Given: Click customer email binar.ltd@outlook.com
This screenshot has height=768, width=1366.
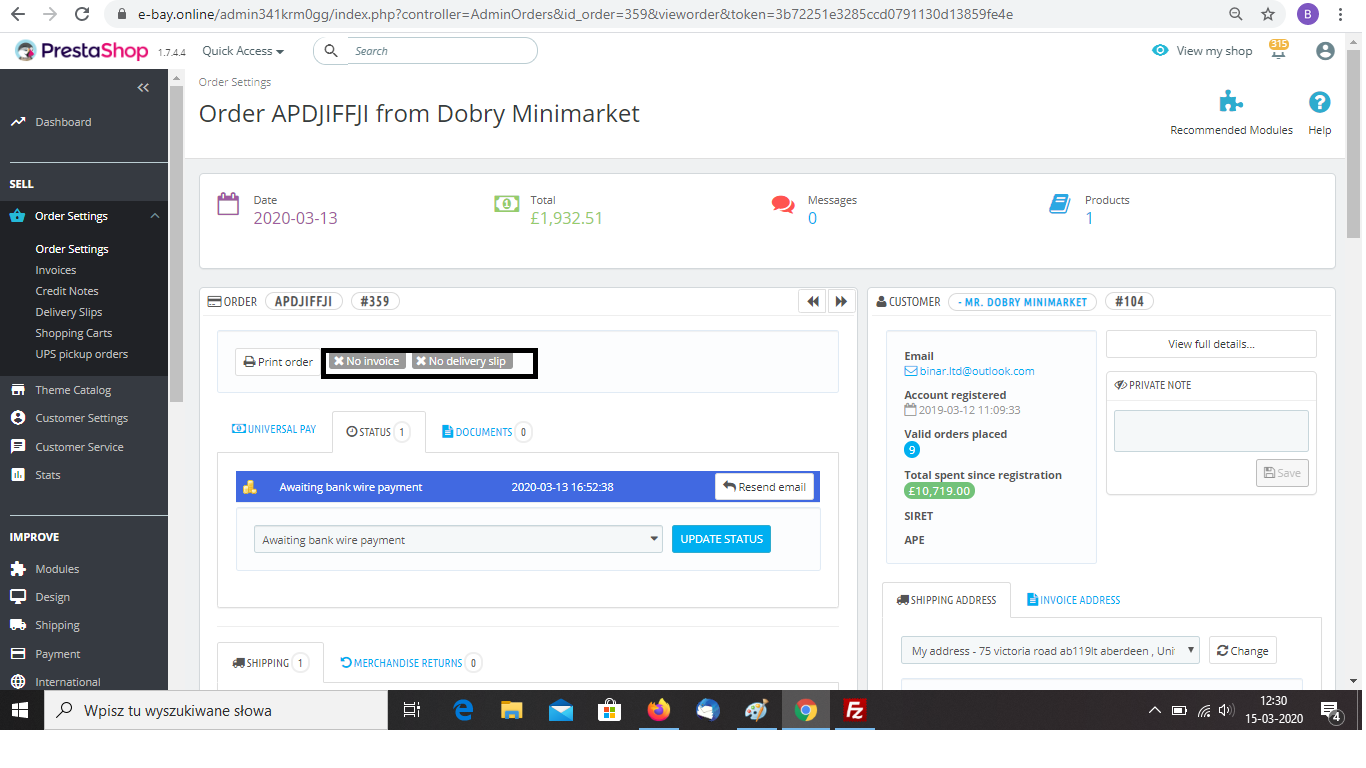Looking at the screenshot, I should 977,371.
